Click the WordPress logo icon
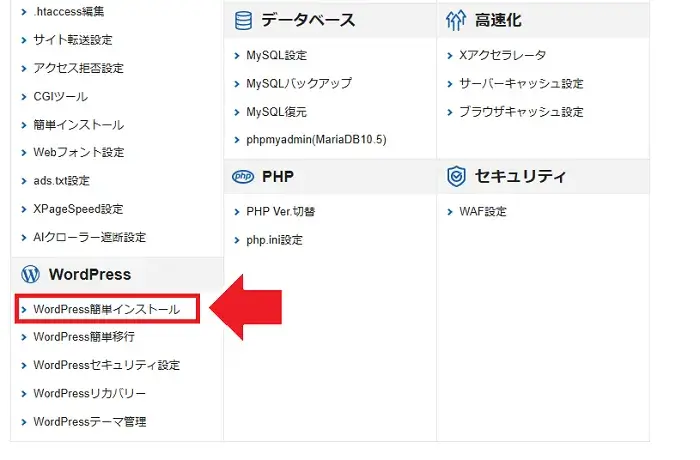The width and height of the screenshot is (700, 460). pos(30,274)
